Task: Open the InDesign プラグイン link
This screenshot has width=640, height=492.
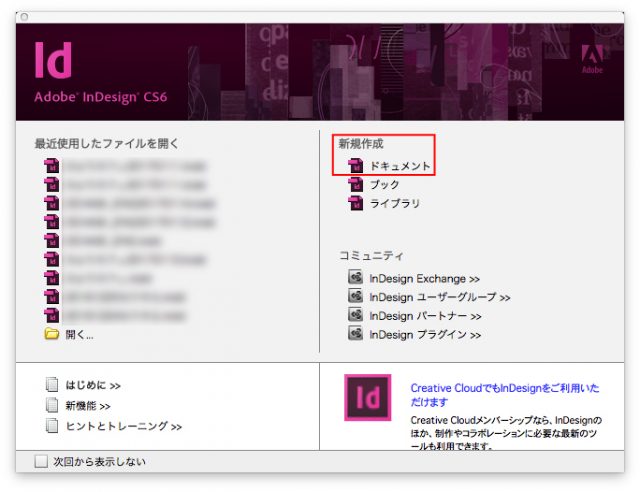Action: 425,334
